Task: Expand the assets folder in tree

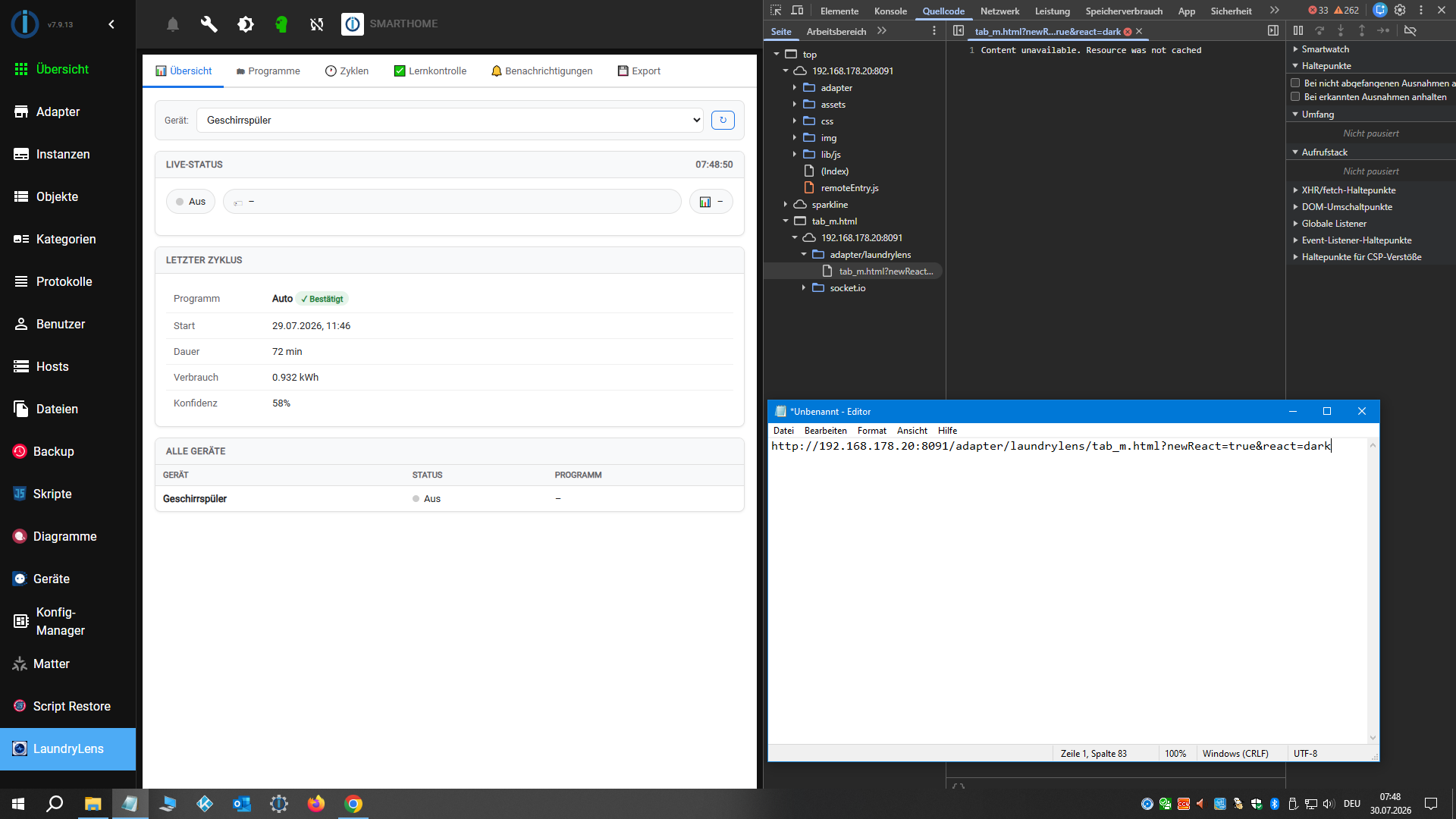Action: [795, 105]
